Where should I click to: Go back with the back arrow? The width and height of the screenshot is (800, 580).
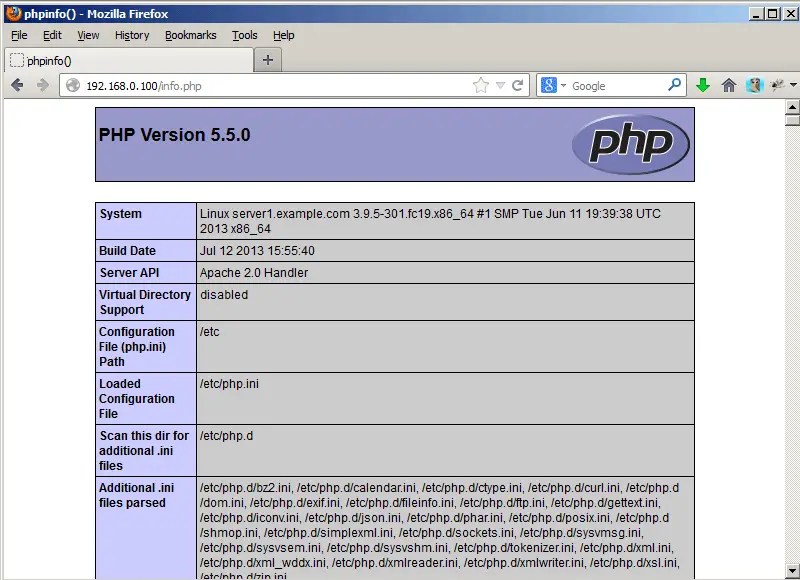pyautogui.click(x=17, y=85)
